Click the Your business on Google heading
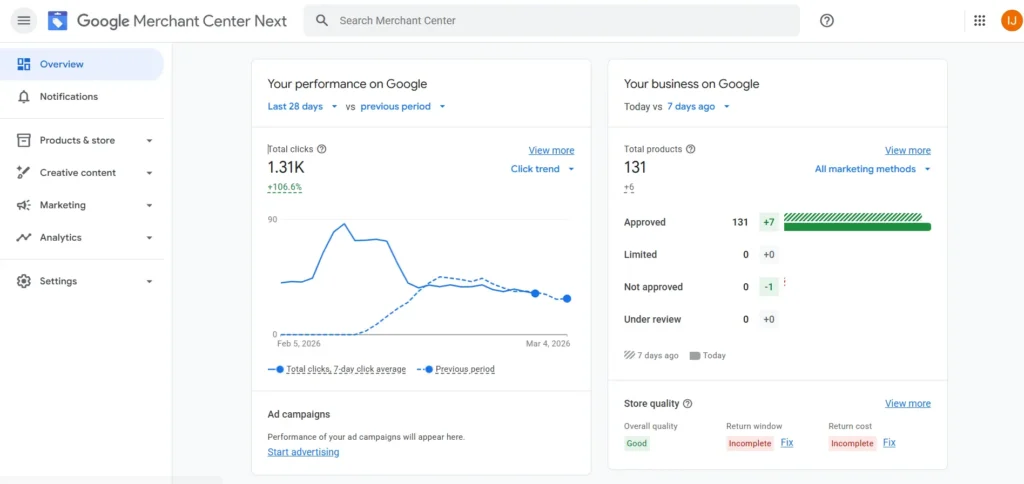 [x=692, y=84]
